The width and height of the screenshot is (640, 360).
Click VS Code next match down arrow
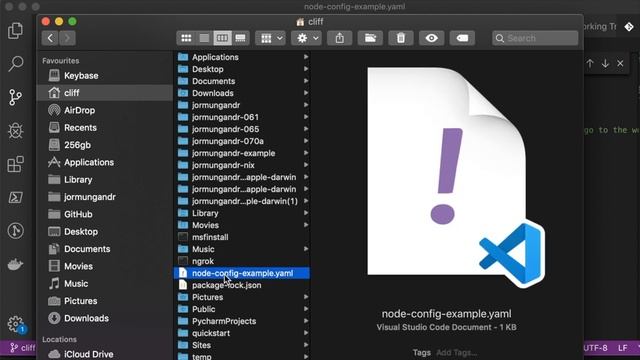(605, 64)
